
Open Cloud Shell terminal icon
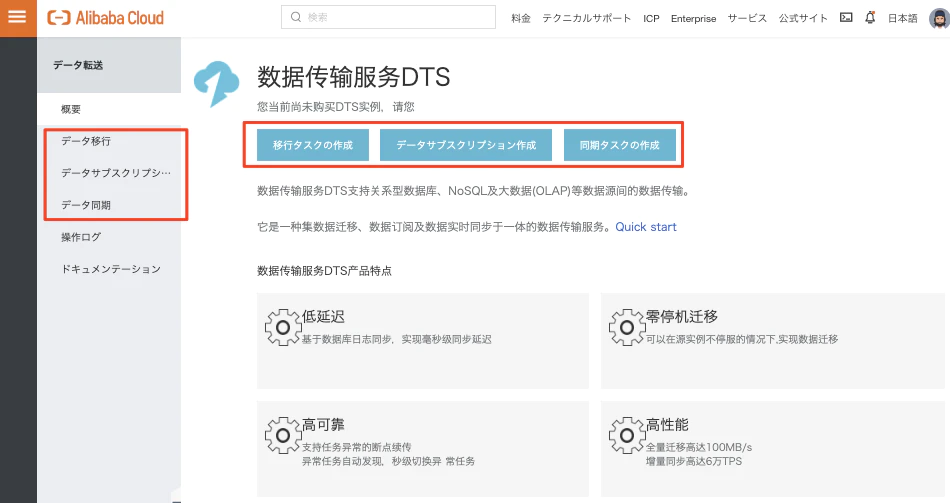(846, 18)
